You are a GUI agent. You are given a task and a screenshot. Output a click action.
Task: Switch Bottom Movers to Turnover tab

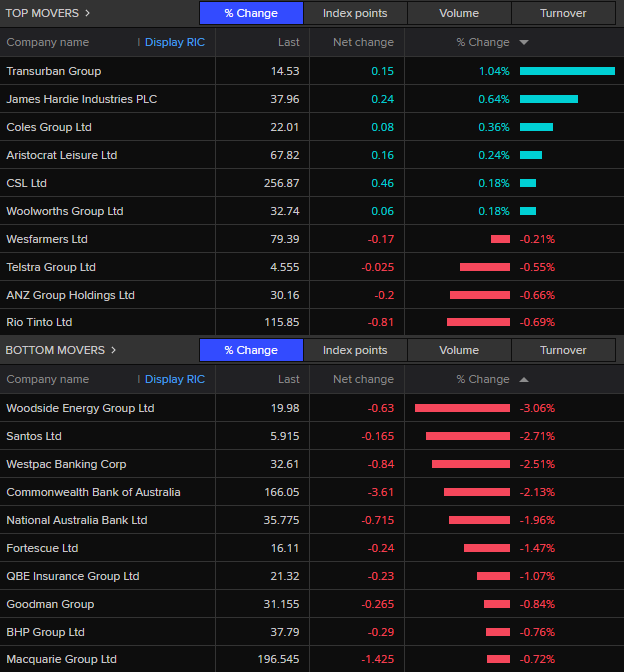click(x=563, y=350)
